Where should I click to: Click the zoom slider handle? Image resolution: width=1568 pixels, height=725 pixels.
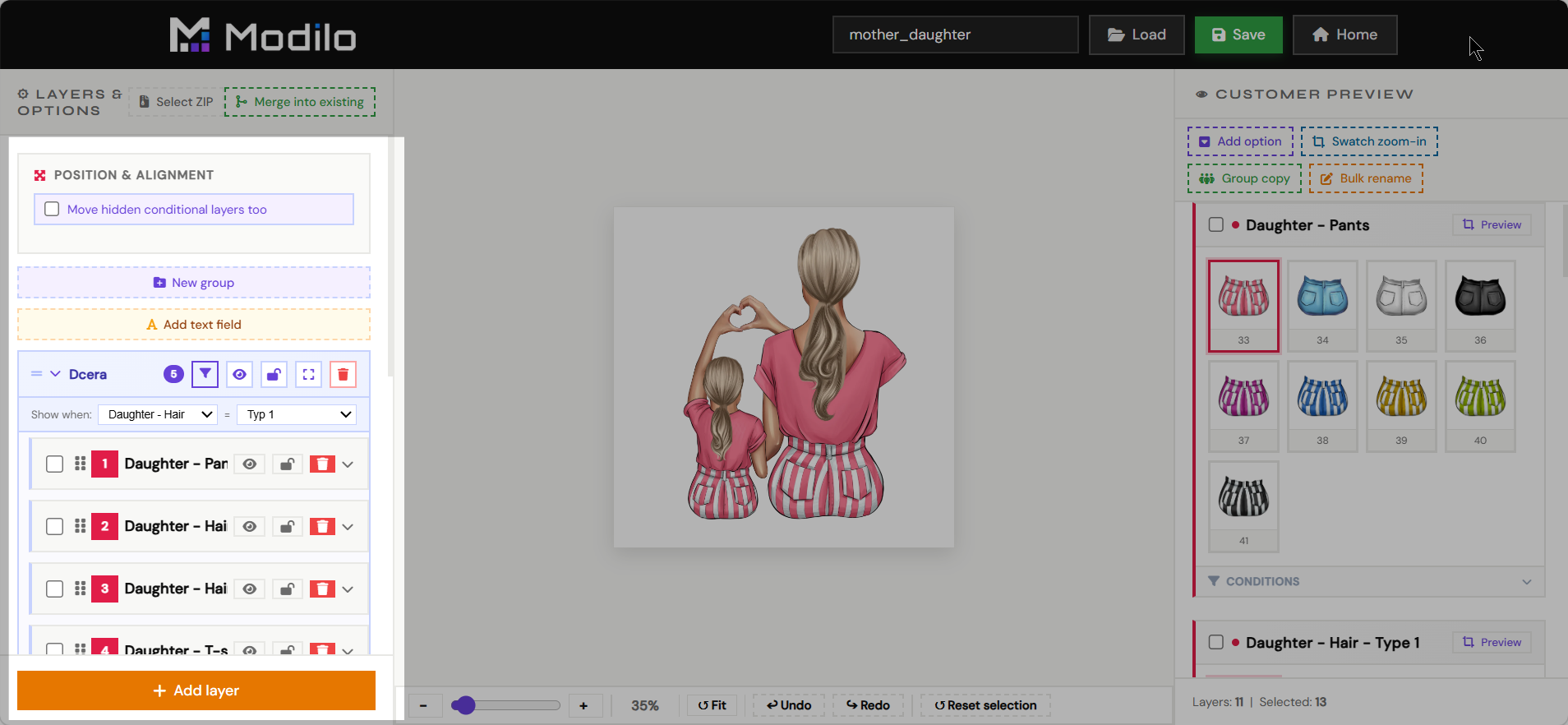[464, 705]
